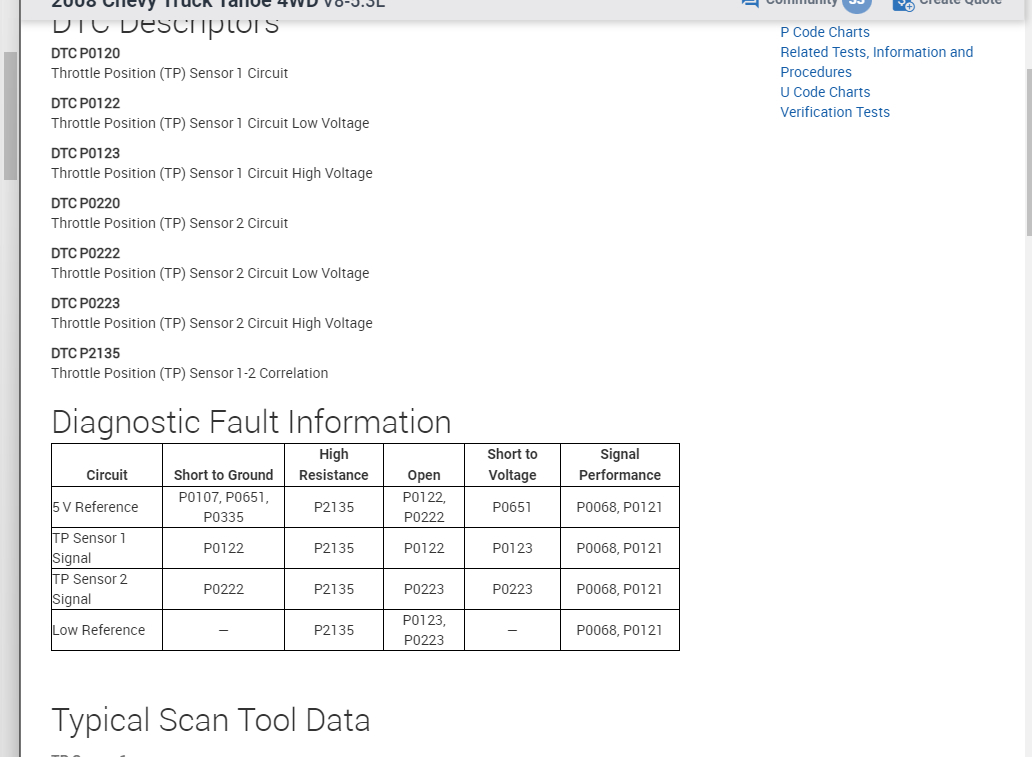Select the DTC P0120 heading
Image resolution: width=1032 pixels, height=757 pixels.
(86, 53)
